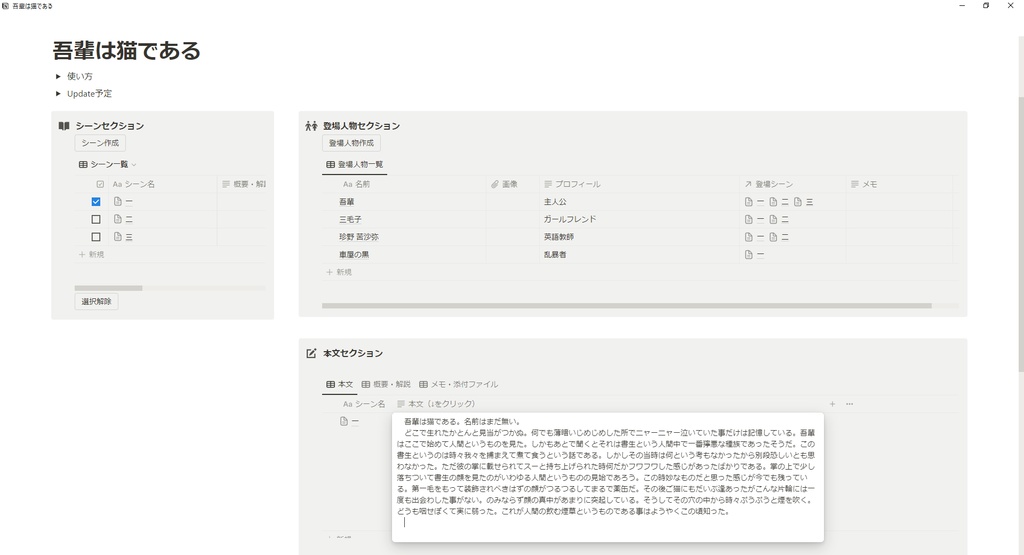The image size is (1024, 555).
Task: Click the page vertical scrollbar
Action: [1020, 235]
